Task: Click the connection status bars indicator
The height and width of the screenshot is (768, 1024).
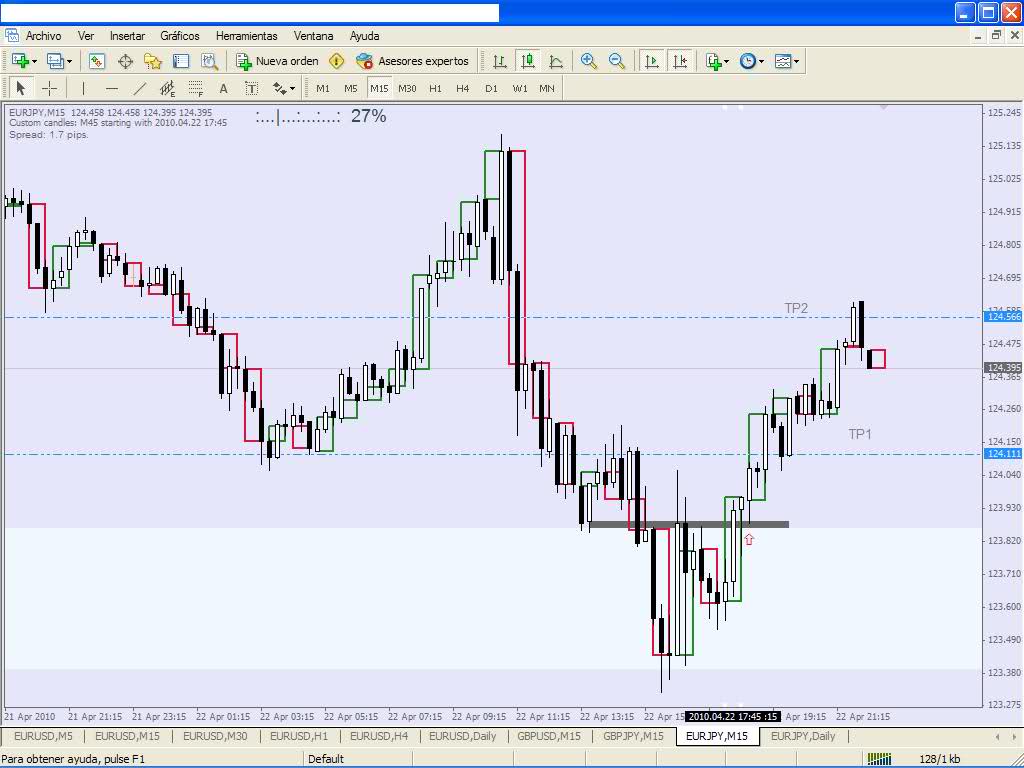Action: pyautogui.click(x=878, y=758)
